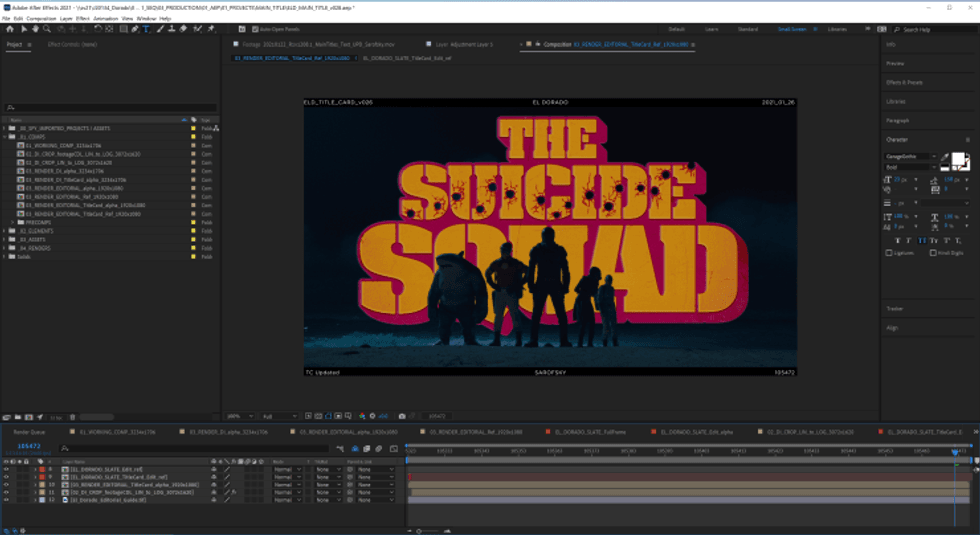Select the Roto Brush tool
This screenshot has height=535, width=980.
tap(198, 29)
